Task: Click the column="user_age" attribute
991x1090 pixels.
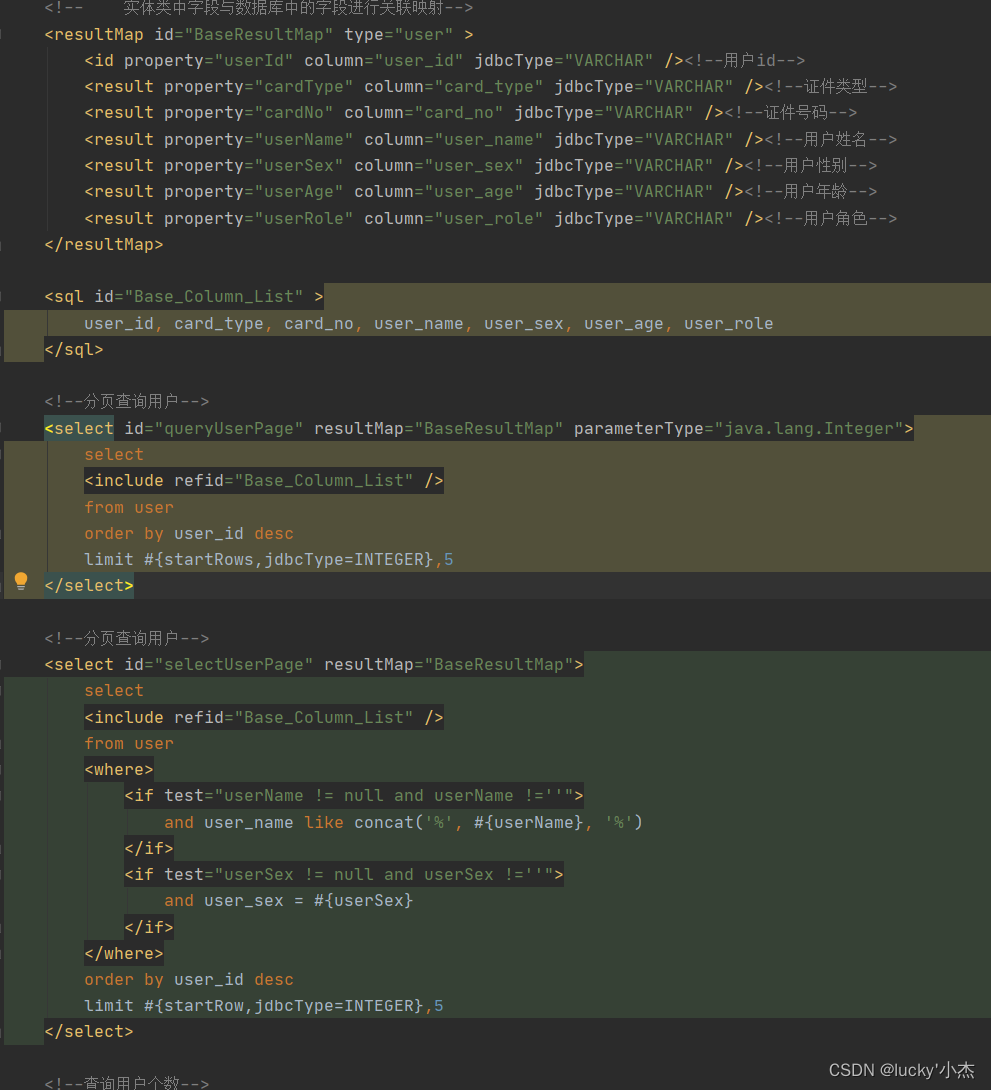Action: pyautogui.click(x=439, y=192)
